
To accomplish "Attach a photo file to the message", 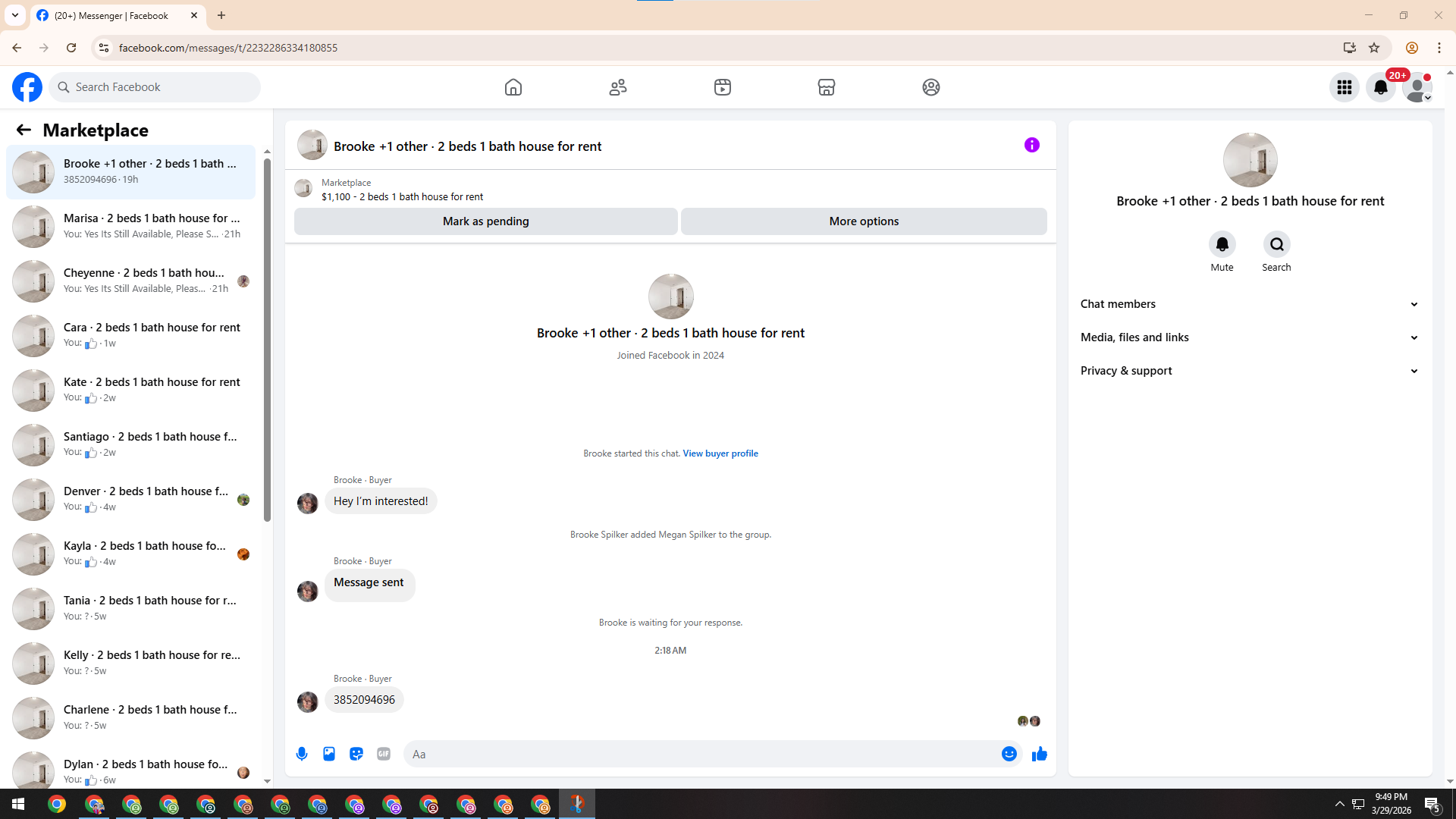I will click(x=329, y=754).
